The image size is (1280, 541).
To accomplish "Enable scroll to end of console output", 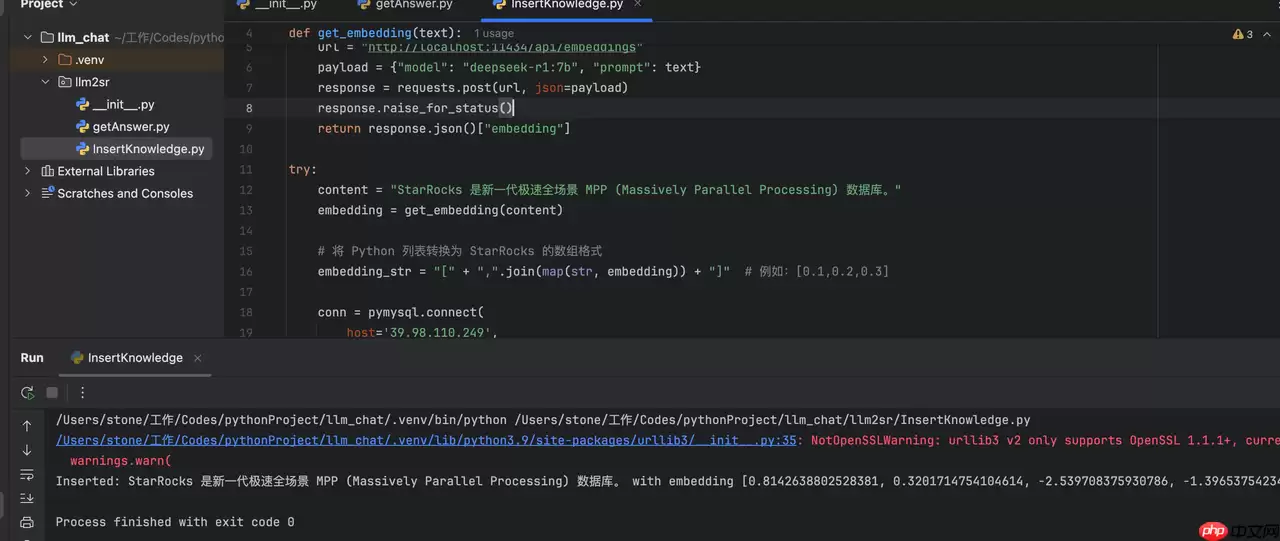I will (x=27, y=498).
